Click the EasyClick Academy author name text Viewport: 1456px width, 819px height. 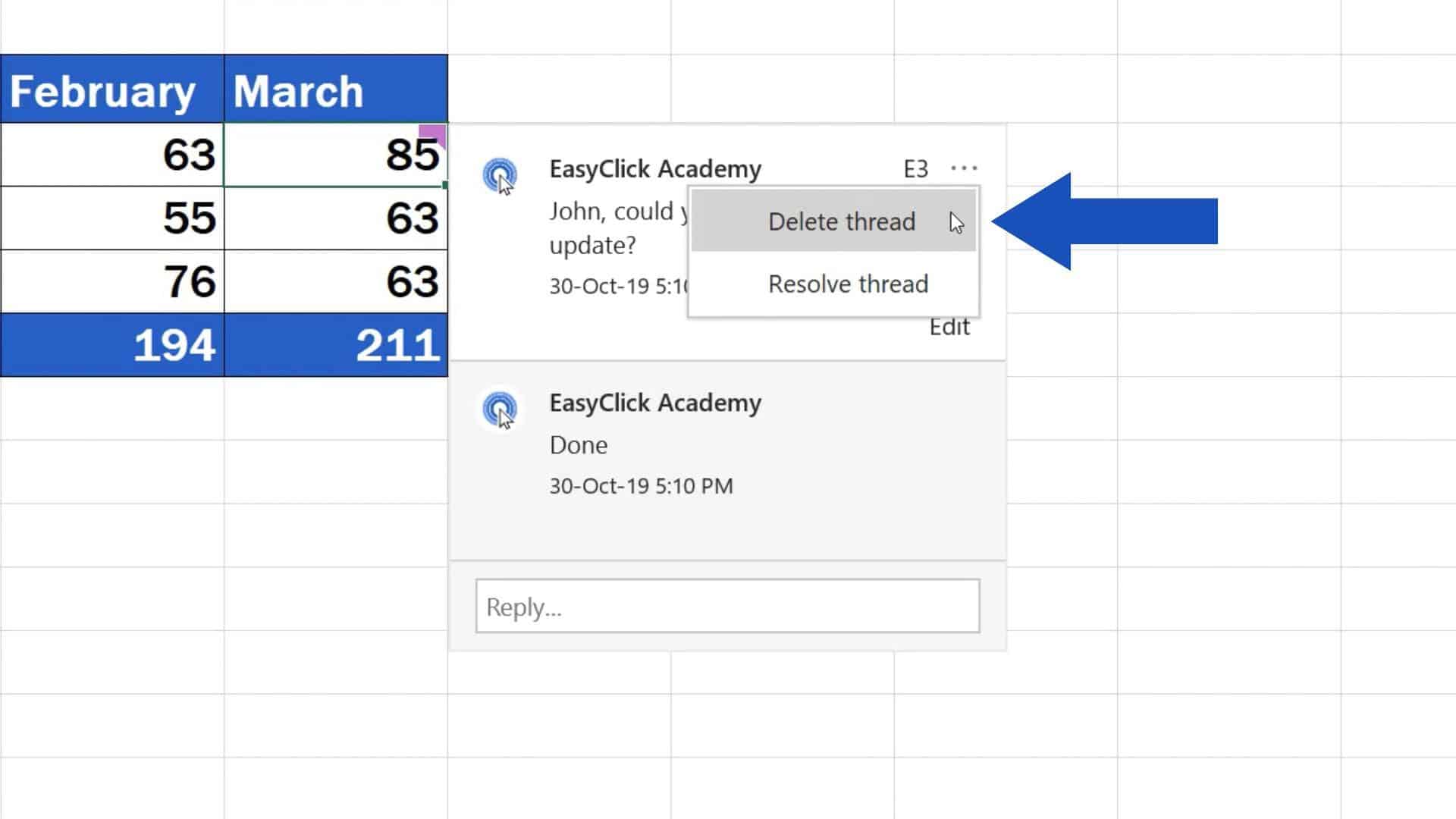654,168
